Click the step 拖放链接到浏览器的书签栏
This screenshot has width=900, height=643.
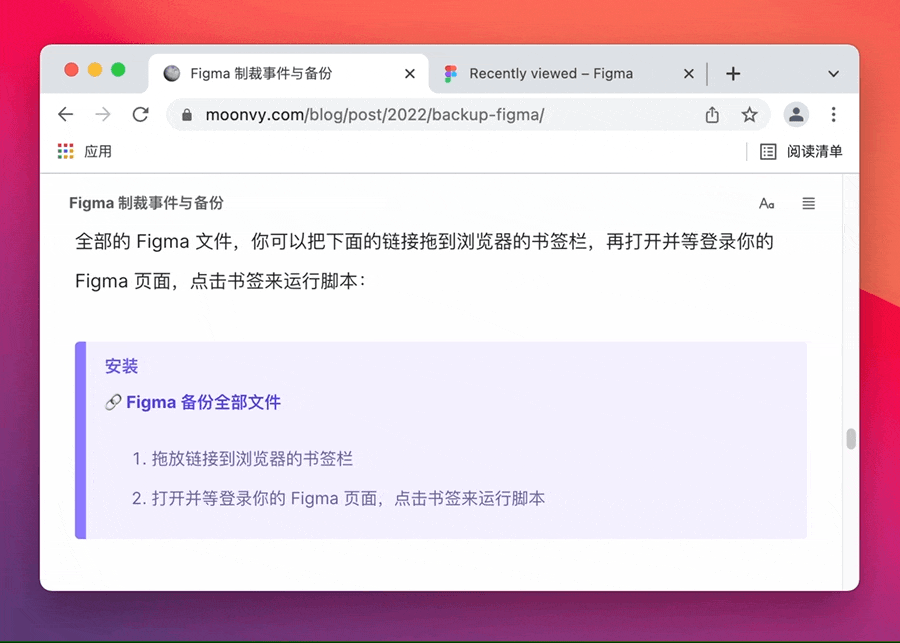pos(252,459)
